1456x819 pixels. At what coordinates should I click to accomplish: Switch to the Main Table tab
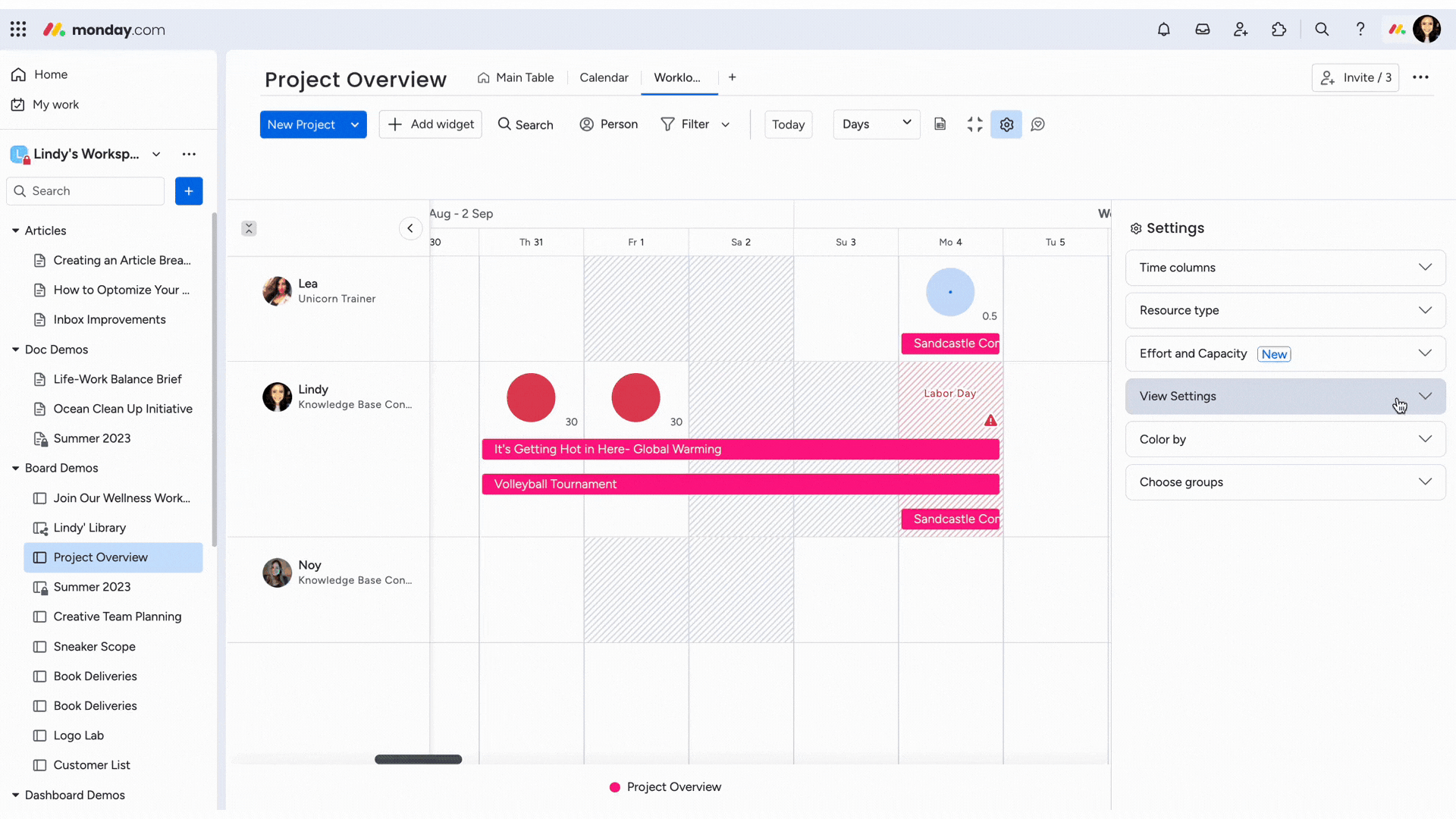516,77
